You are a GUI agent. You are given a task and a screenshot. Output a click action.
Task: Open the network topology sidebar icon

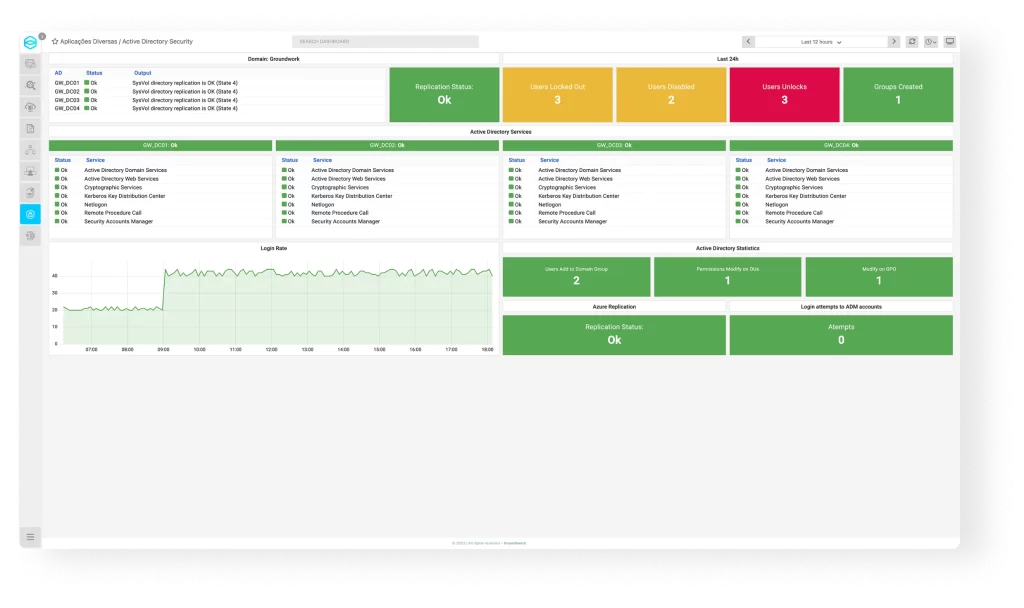31,150
